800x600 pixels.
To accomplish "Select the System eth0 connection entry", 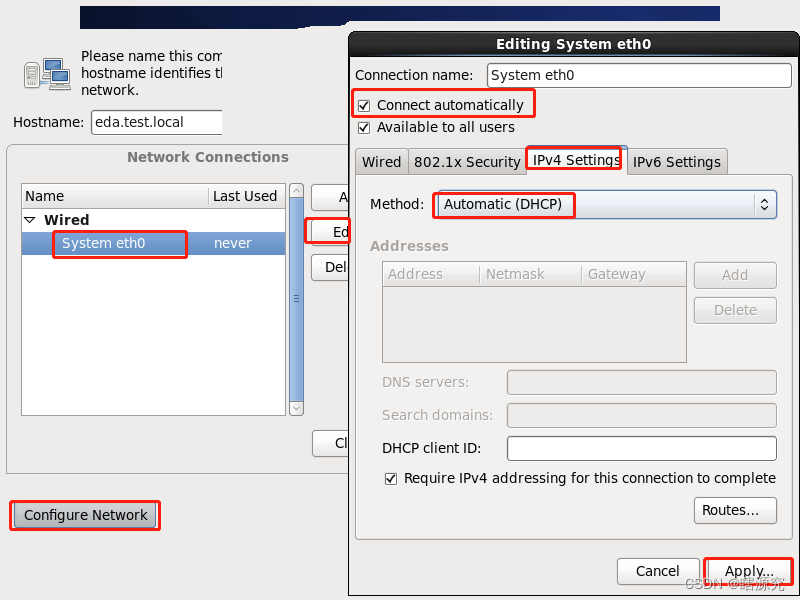I will pyautogui.click(x=119, y=242).
